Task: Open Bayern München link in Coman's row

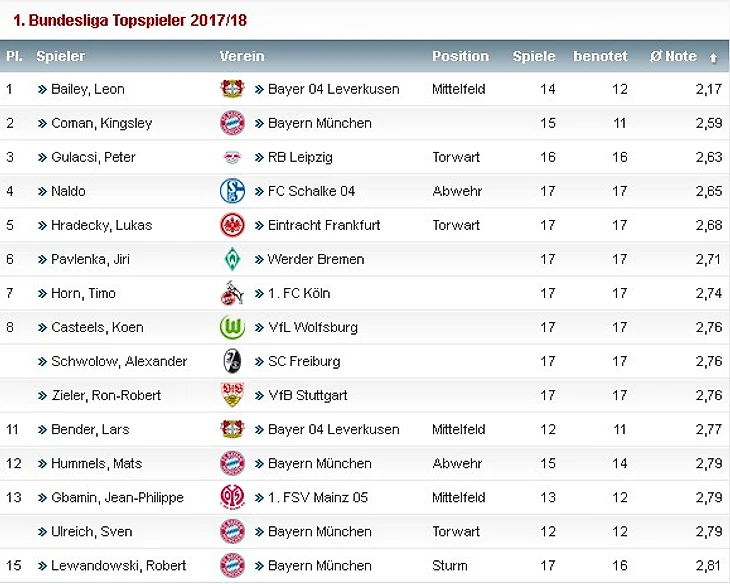Action: point(320,123)
